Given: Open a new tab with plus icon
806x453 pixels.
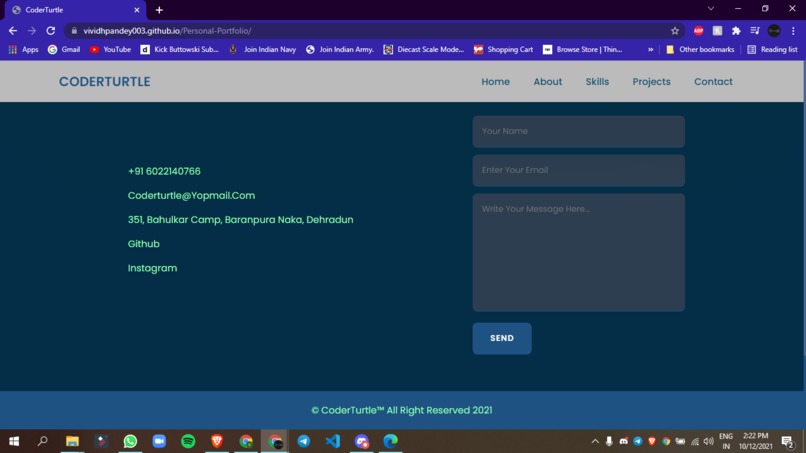Looking at the screenshot, I should click(159, 10).
